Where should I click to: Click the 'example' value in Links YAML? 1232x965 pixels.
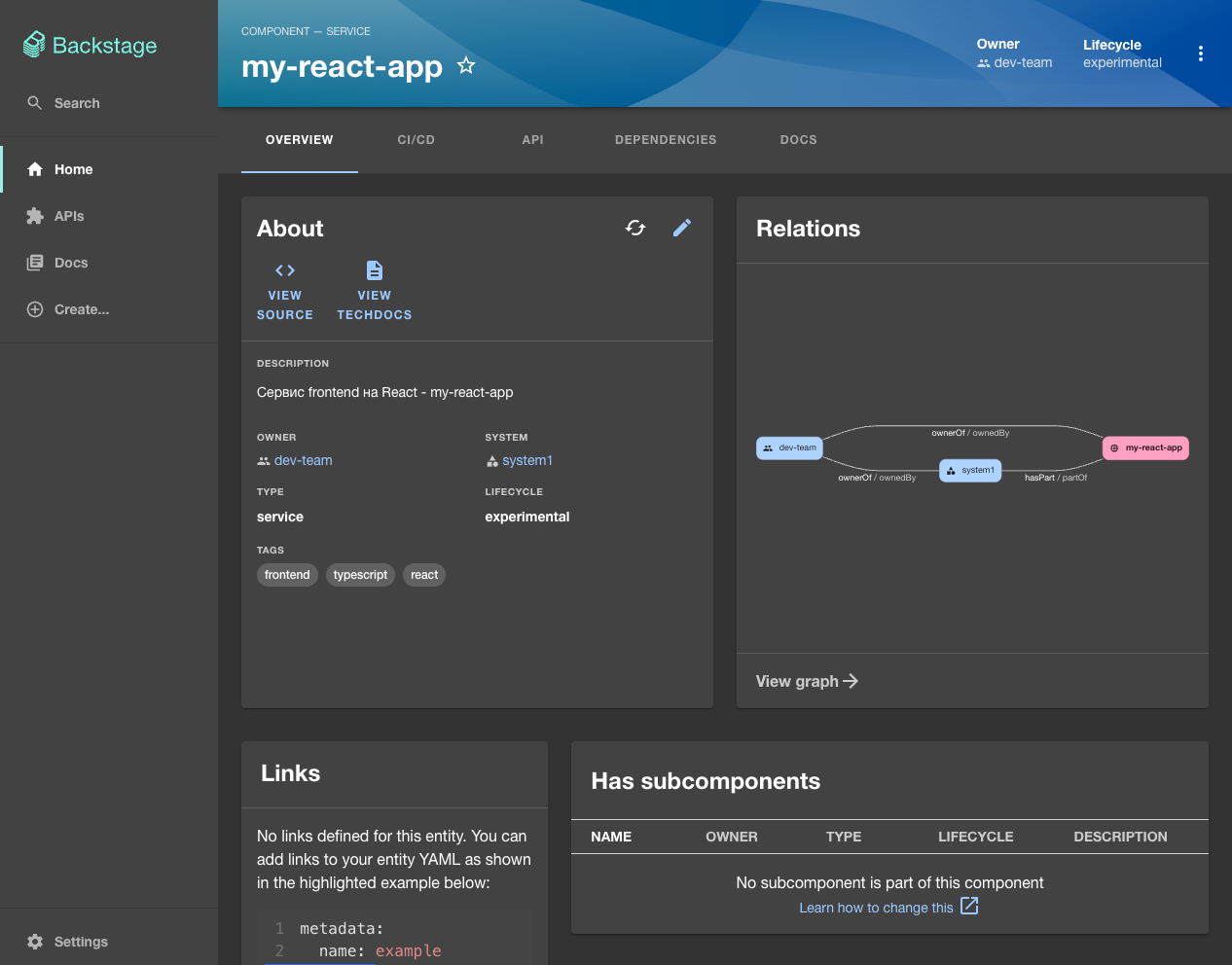pyautogui.click(x=408, y=950)
